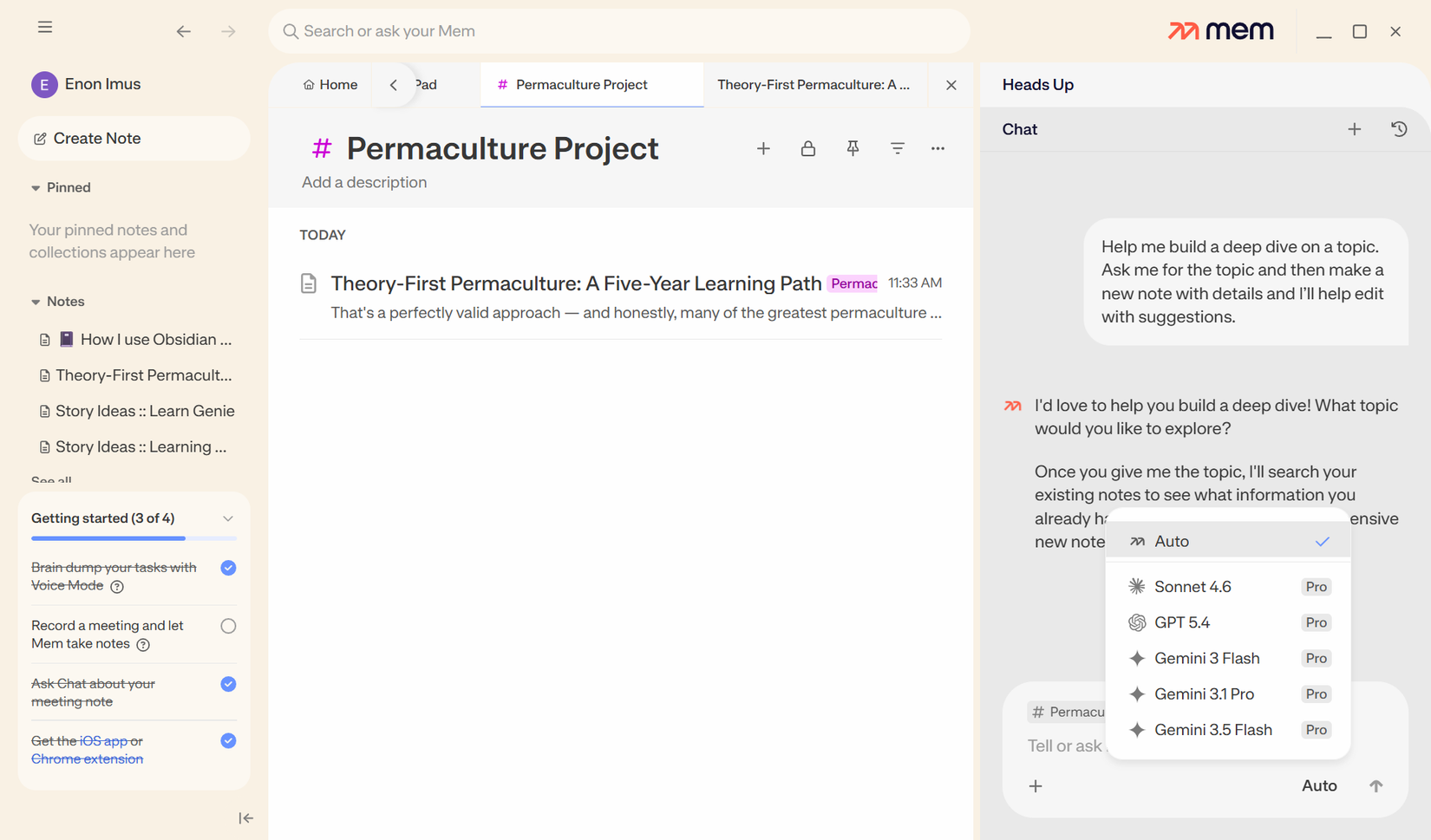Click the Heads Up panel heading
The image size is (1431, 840).
tap(1038, 85)
